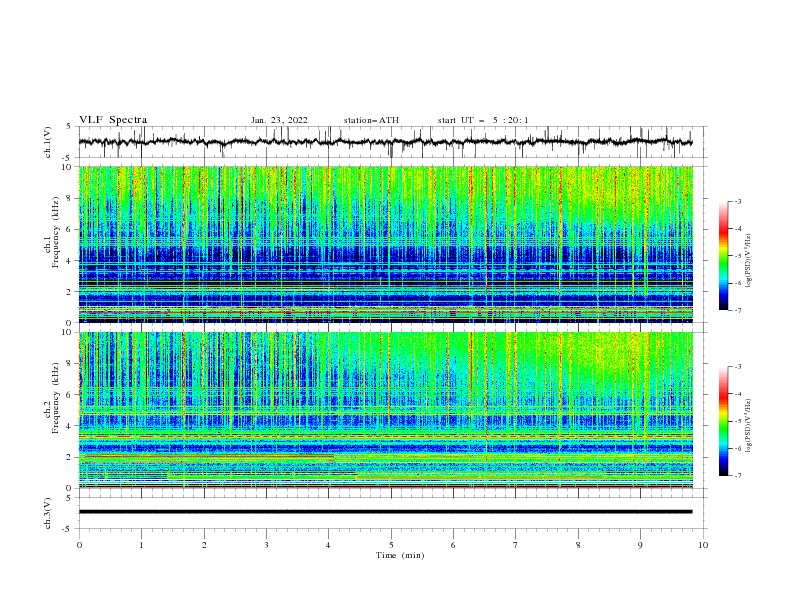Click the ch.1 voltage waveform trace
792x612 pixels.
(385, 142)
